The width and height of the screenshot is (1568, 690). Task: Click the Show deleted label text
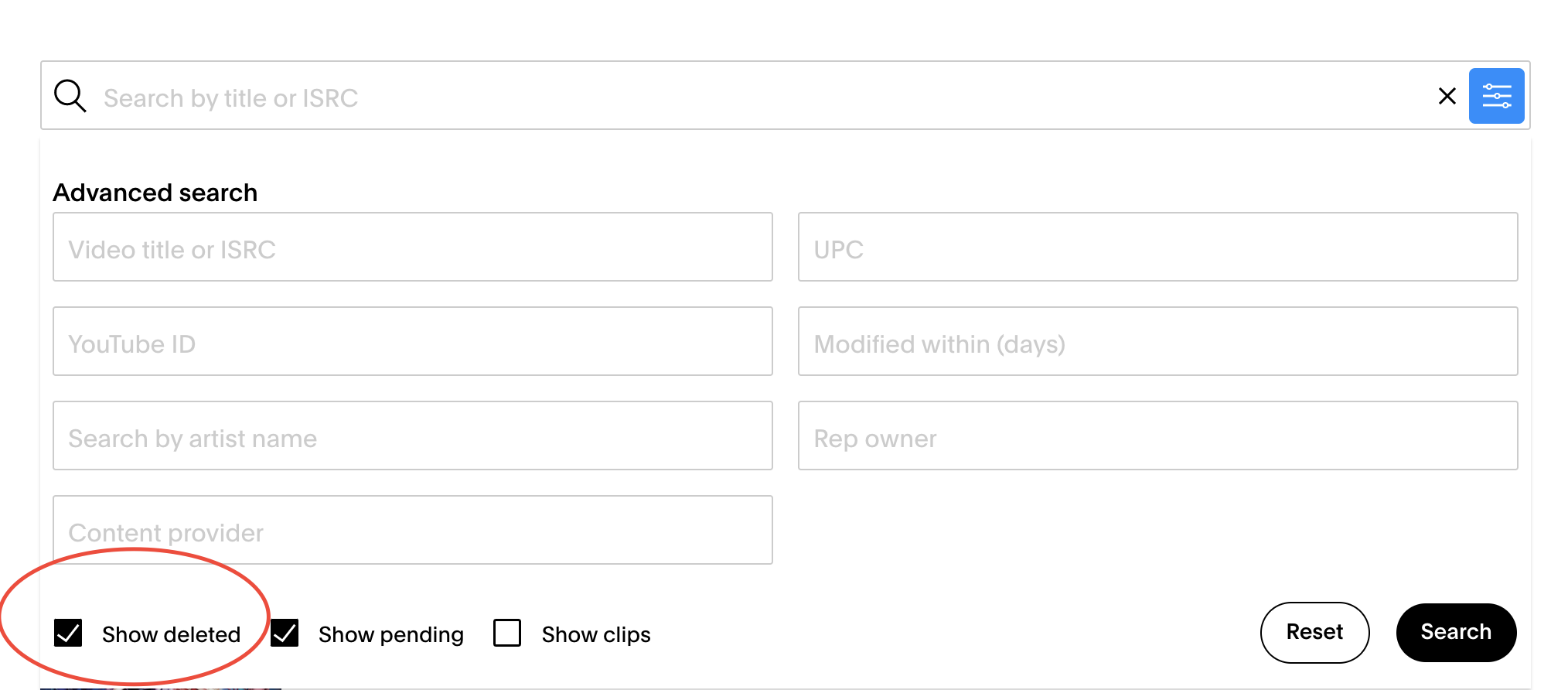[x=171, y=634]
